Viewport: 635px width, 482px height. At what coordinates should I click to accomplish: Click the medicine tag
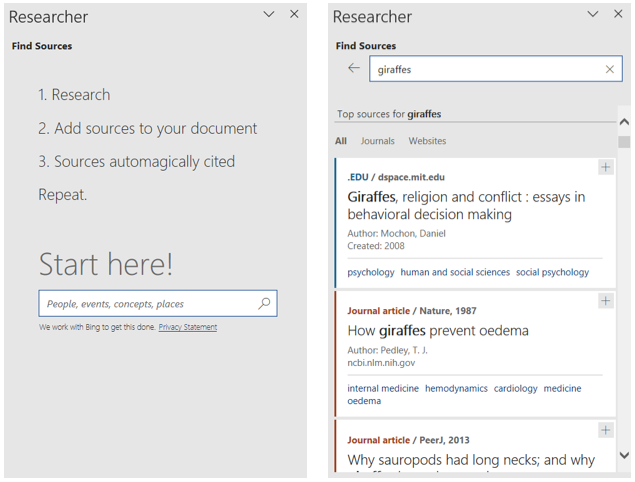pyautogui.click(x=562, y=388)
